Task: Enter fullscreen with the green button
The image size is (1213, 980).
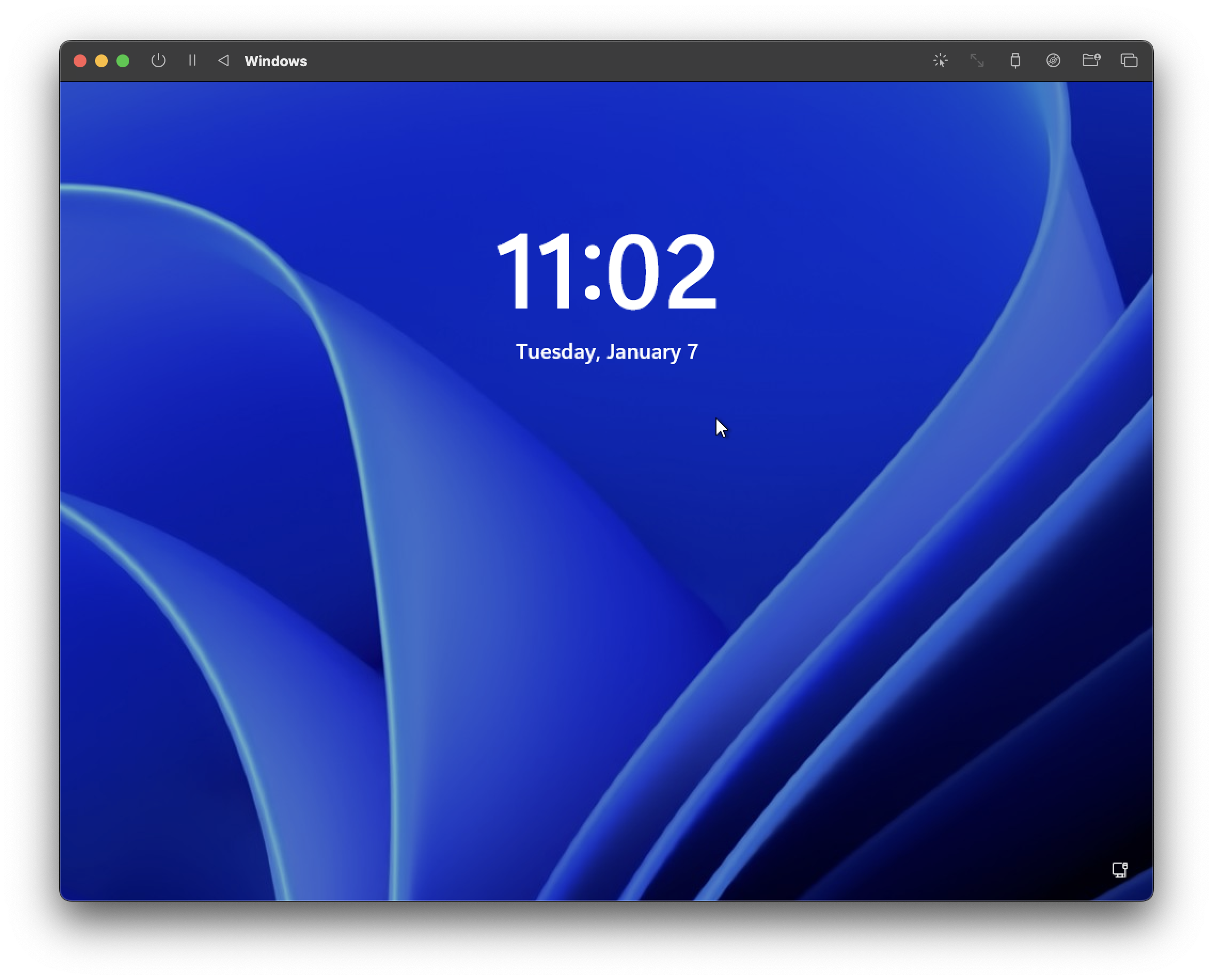Action: [123, 61]
